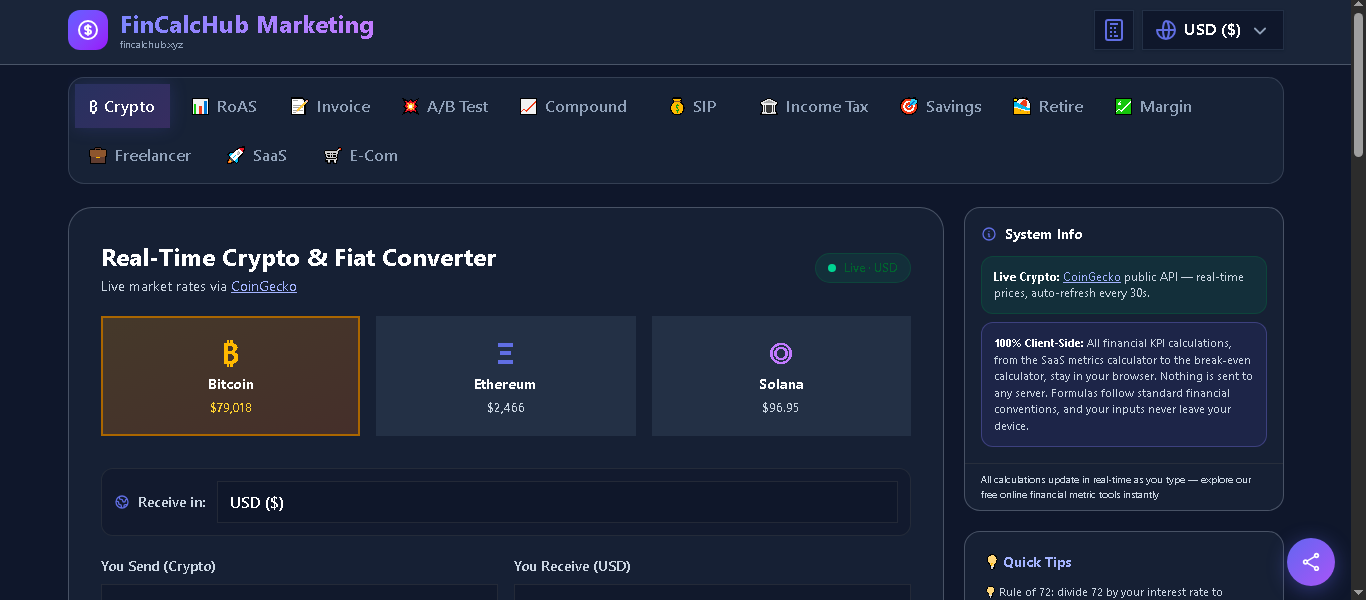Click the Savings target icon
Image resolution: width=1366 pixels, height=600 pixels.
[x=909, y=106]
